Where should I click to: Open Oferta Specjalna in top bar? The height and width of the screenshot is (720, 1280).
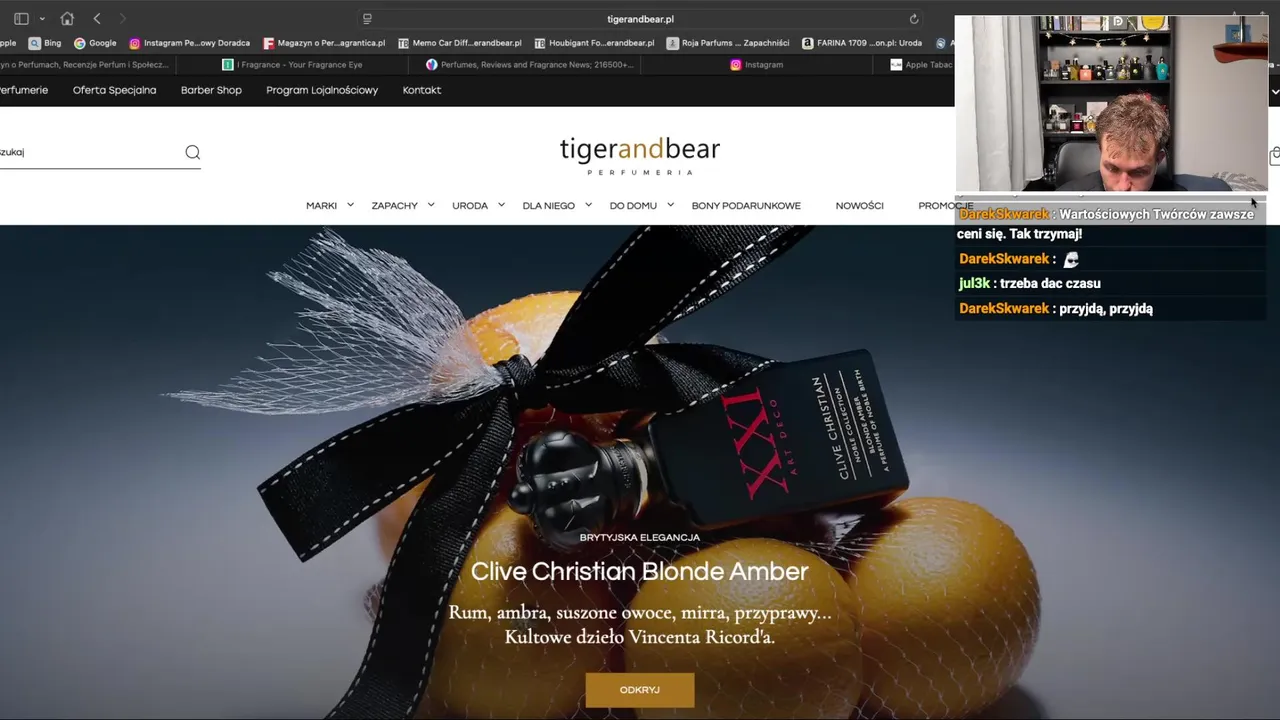(114, 90)
